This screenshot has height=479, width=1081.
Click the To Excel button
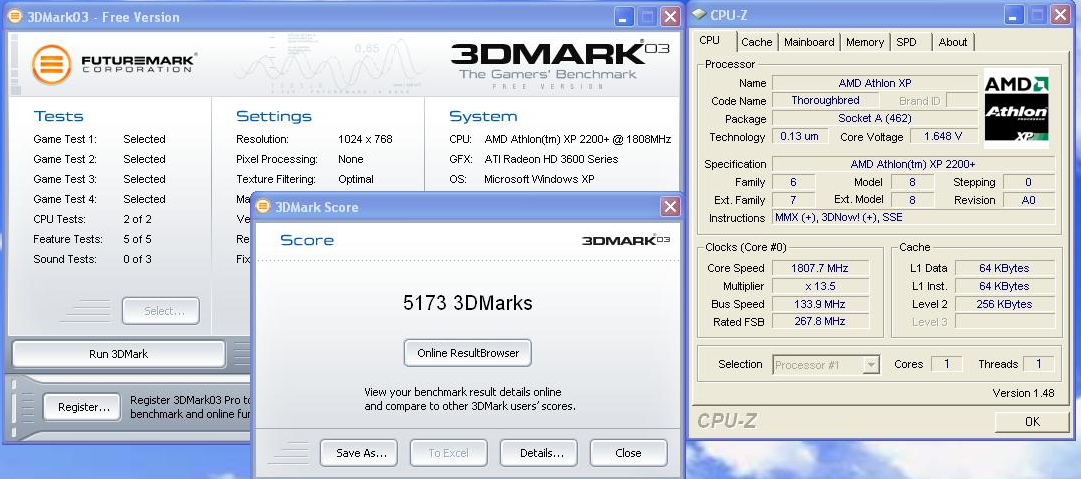449,453
